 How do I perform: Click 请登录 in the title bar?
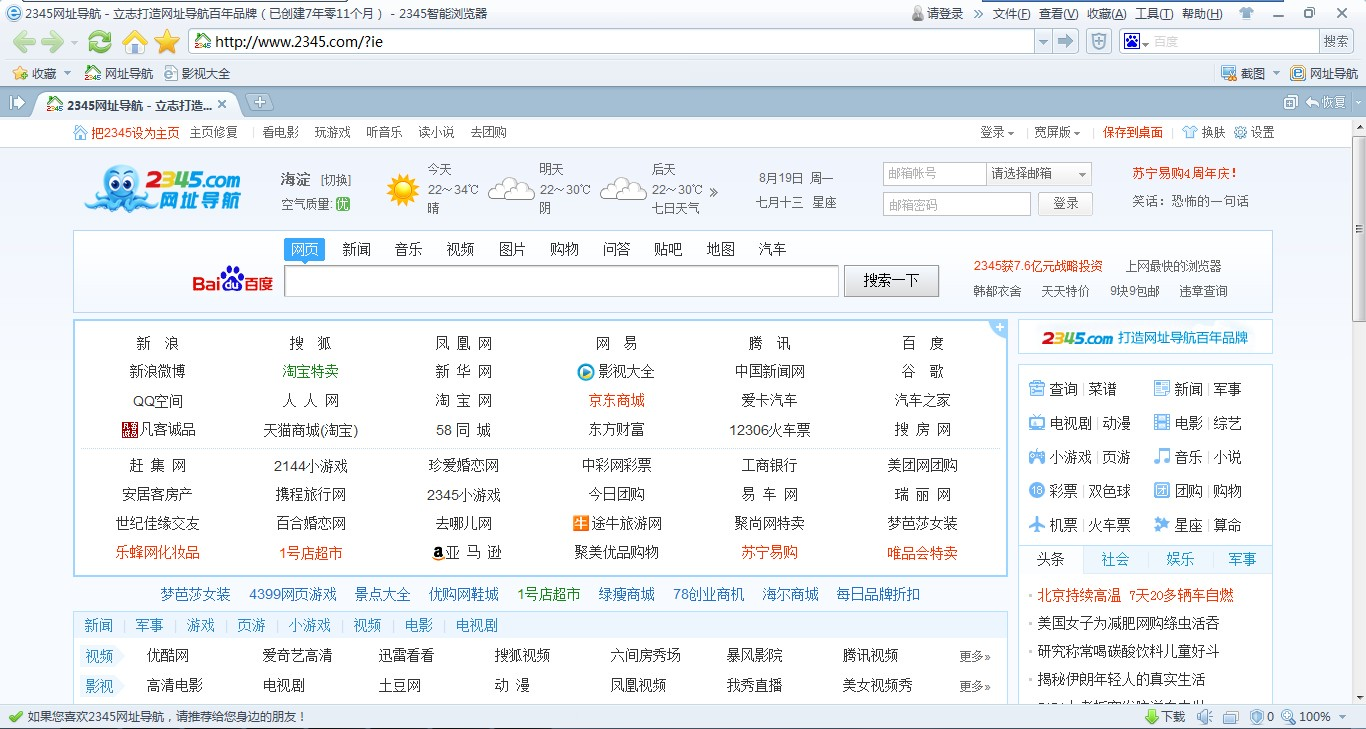pyautogui.click(x=938, y=14)
